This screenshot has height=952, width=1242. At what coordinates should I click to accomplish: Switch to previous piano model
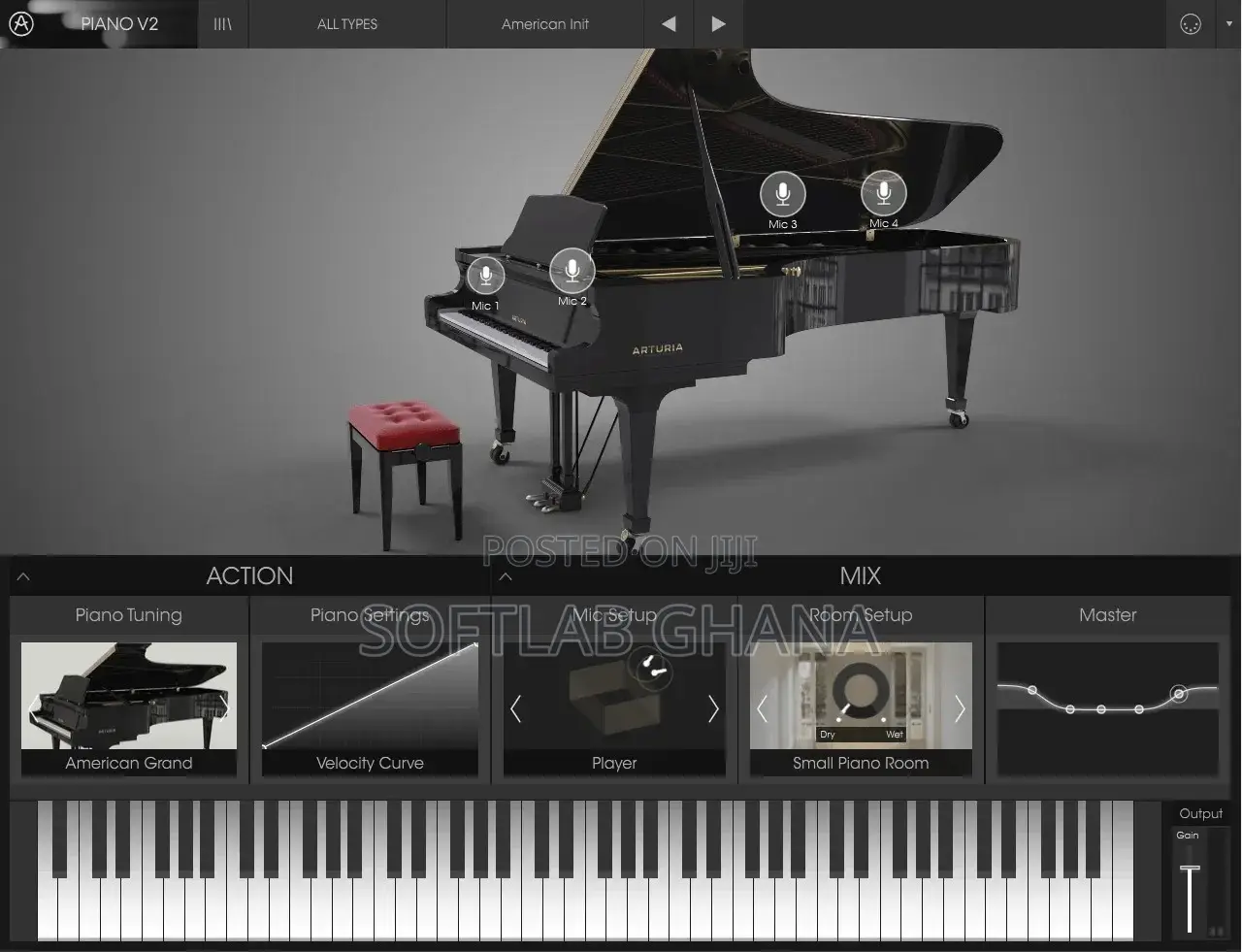click(x=34, y=706)
